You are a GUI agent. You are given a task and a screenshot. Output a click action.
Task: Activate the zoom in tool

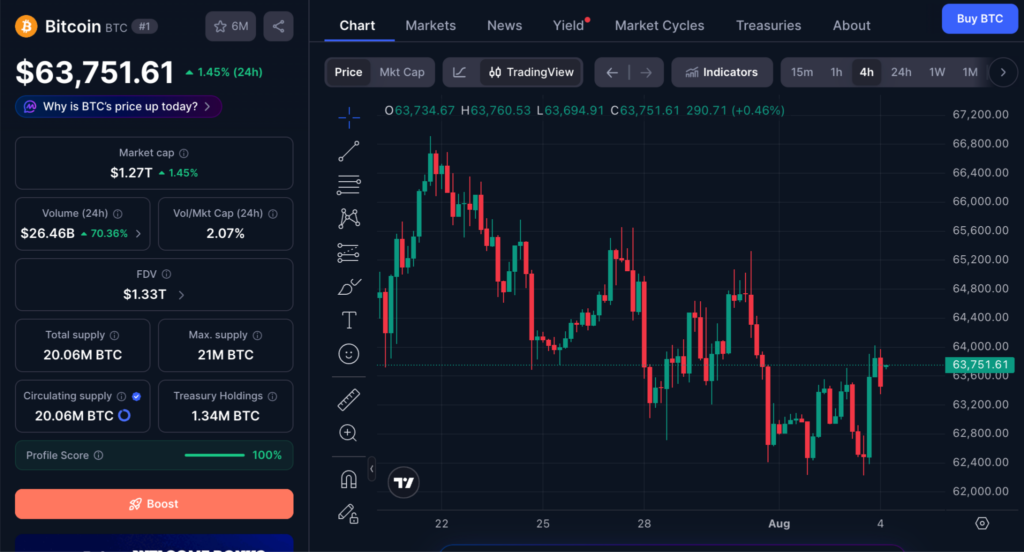[x=348, y=432]
